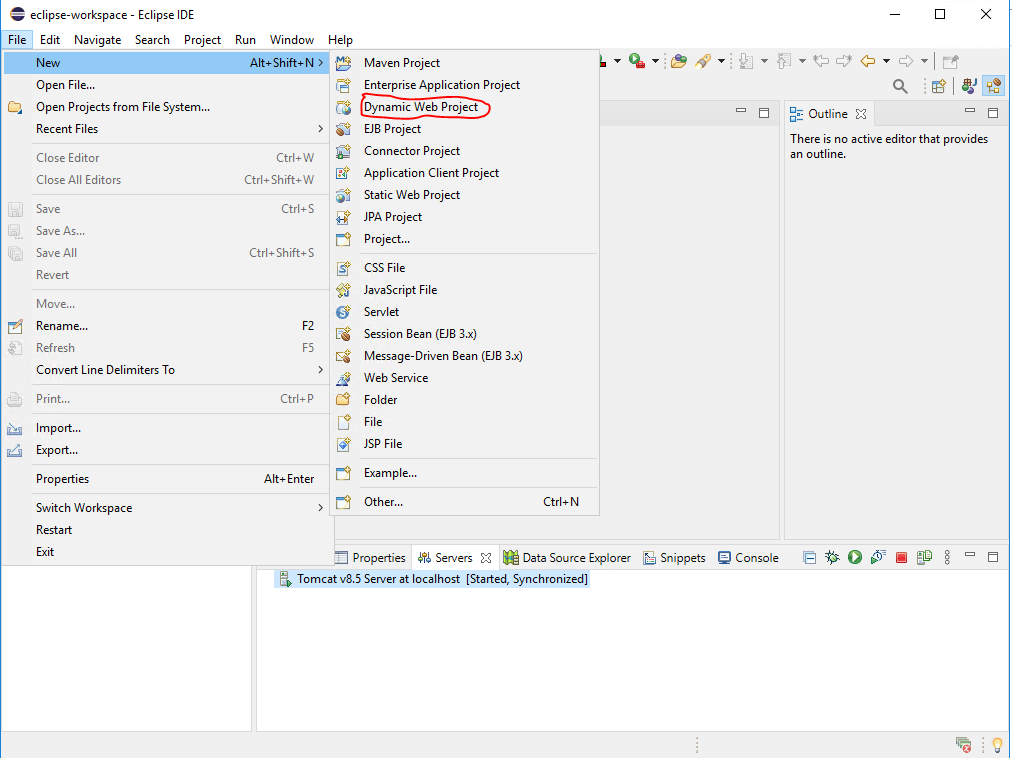Viewport: 1012px width, 758px height.
Task: Click the JavaScript File icon
Action: click(343, 290)
